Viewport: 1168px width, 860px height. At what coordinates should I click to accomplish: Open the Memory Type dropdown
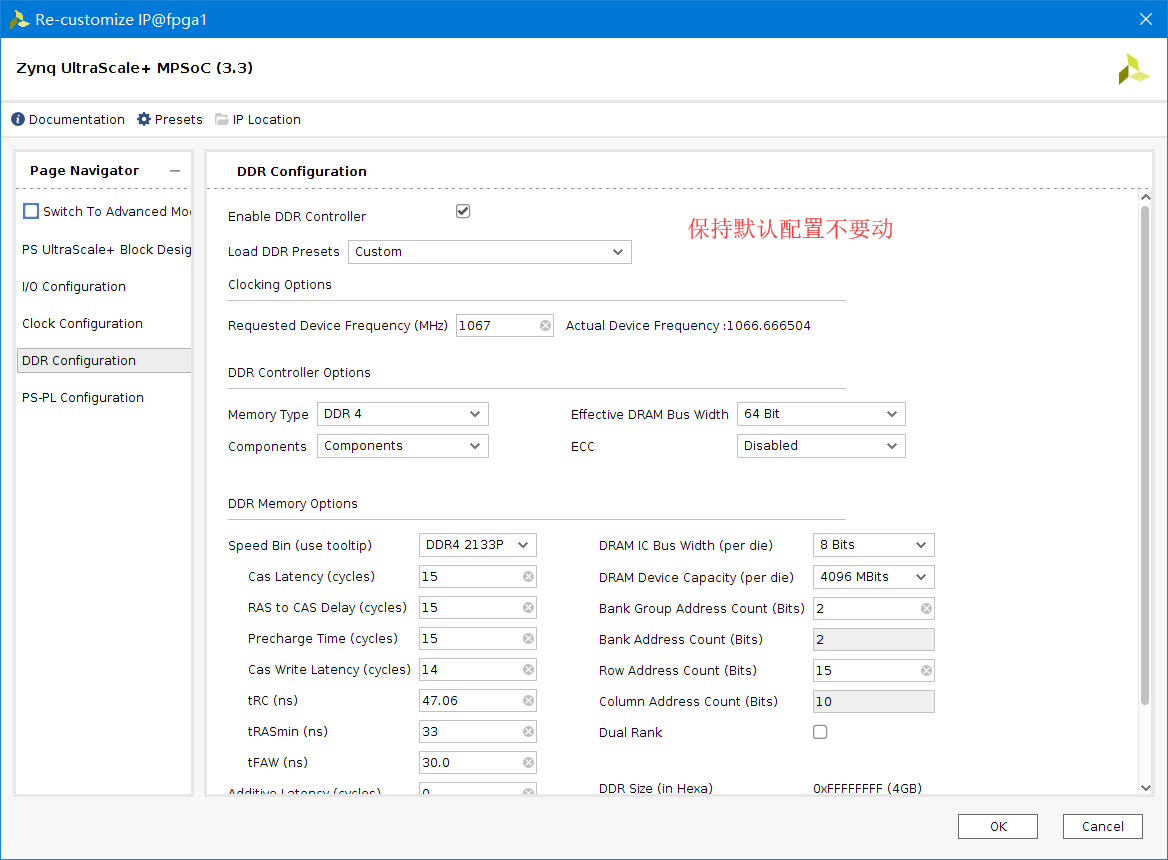403,414
